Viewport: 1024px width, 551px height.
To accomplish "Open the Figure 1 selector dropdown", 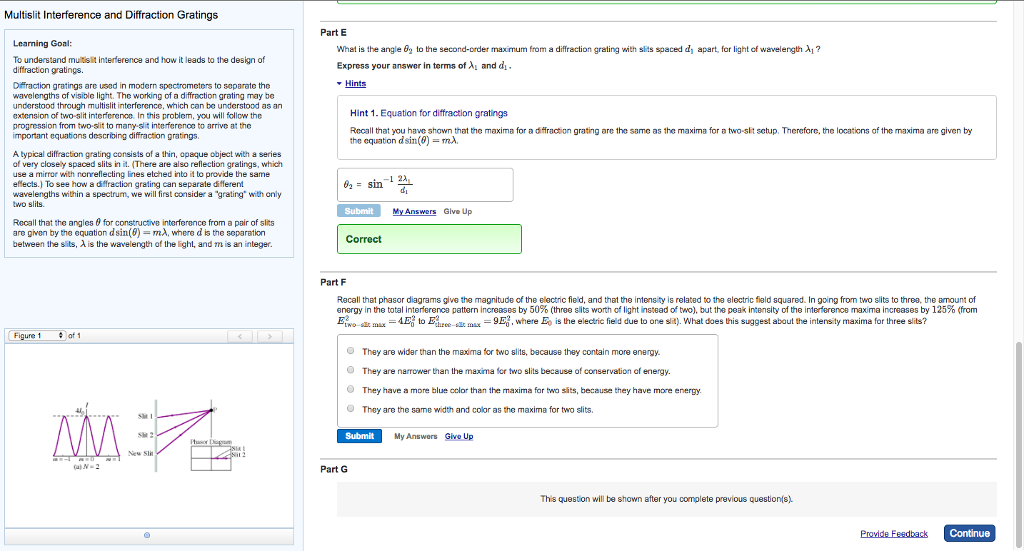I will pos(36,335).
